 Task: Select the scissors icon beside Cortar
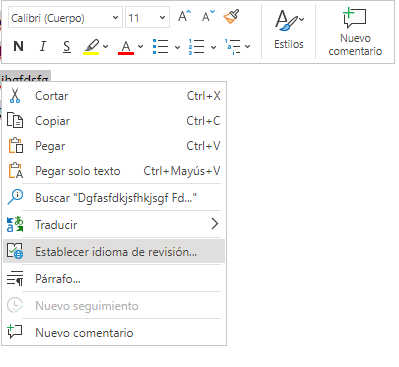[x=15, y=95]
